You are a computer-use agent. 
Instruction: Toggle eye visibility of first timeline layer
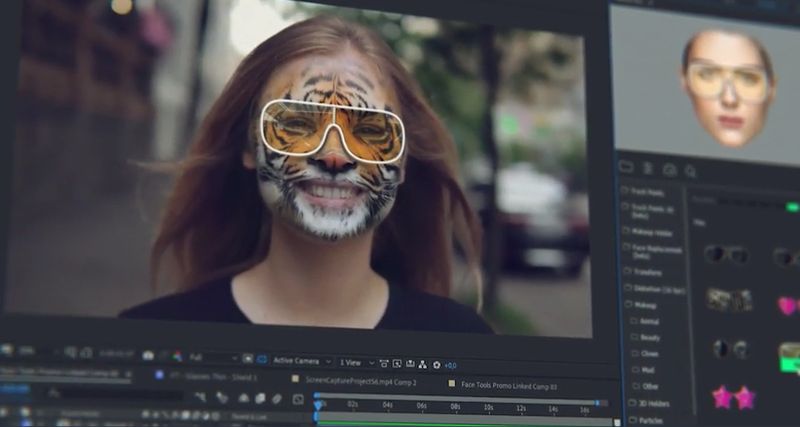click(4, 412)
